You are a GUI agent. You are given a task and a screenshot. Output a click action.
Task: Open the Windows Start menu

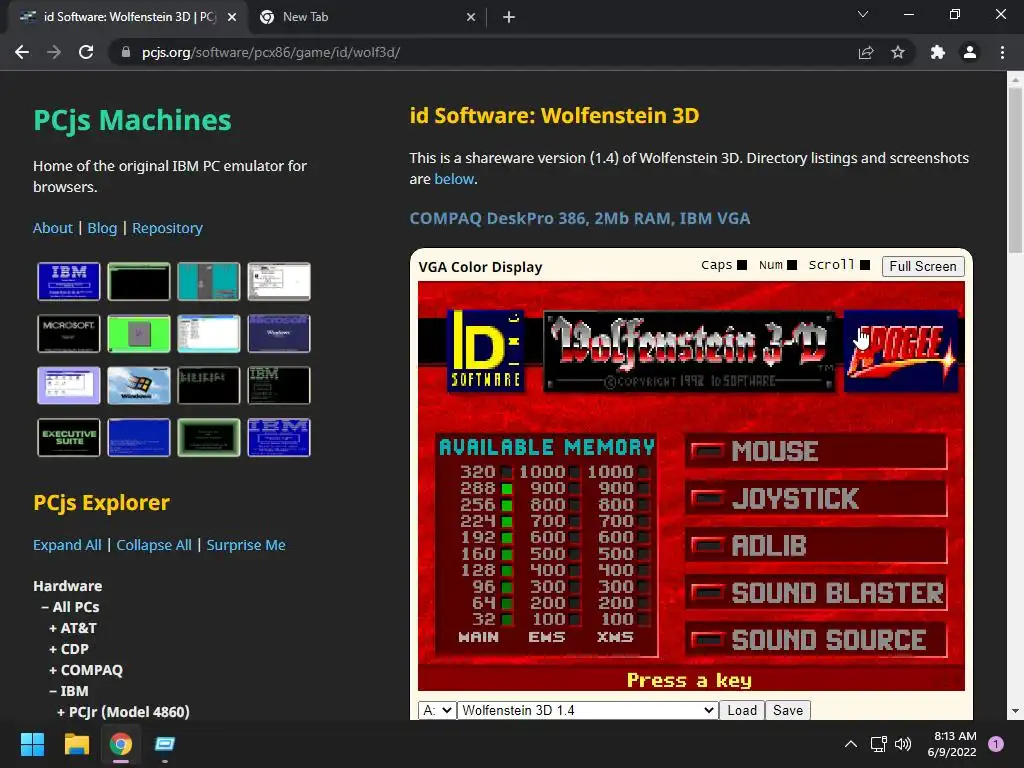[32, 744]
